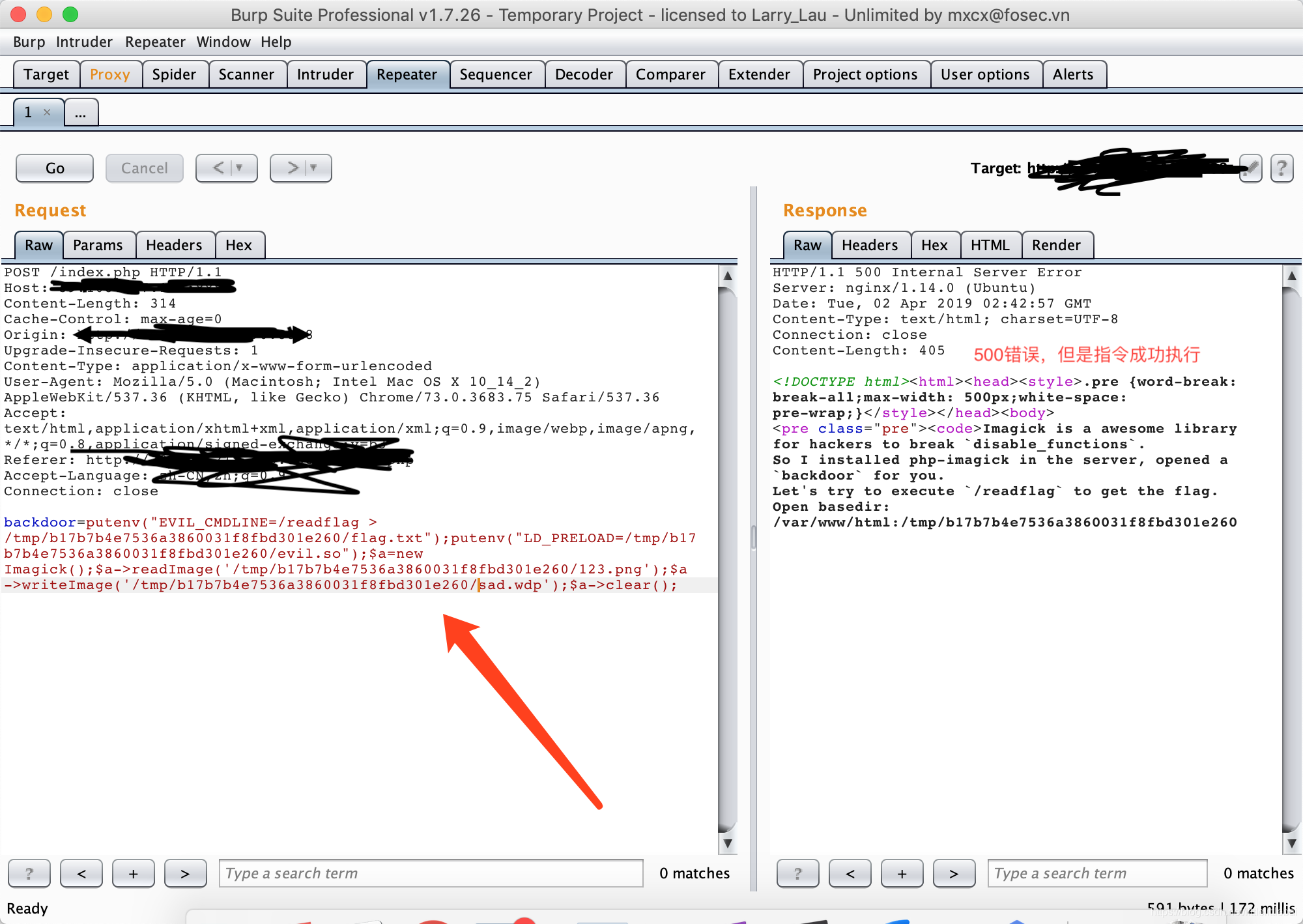The height and width of the screenshot is (924, 1303).
Task: Switch to the Intruder tool tab
Action: (x=325, y=74)
